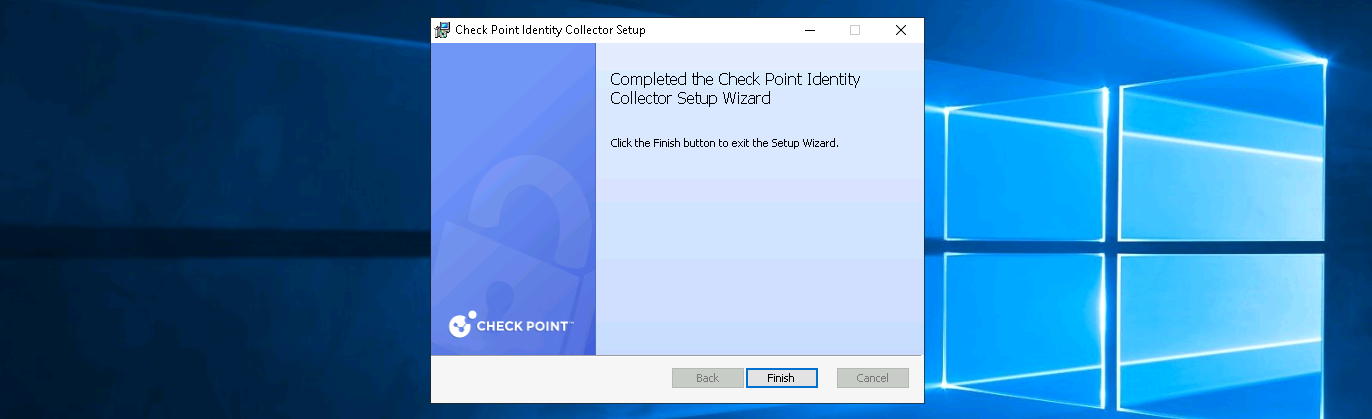The height and width of the screenshot is (419, 1372).
Task: Minimize the setup wizard window
Action: coord(808,30)
